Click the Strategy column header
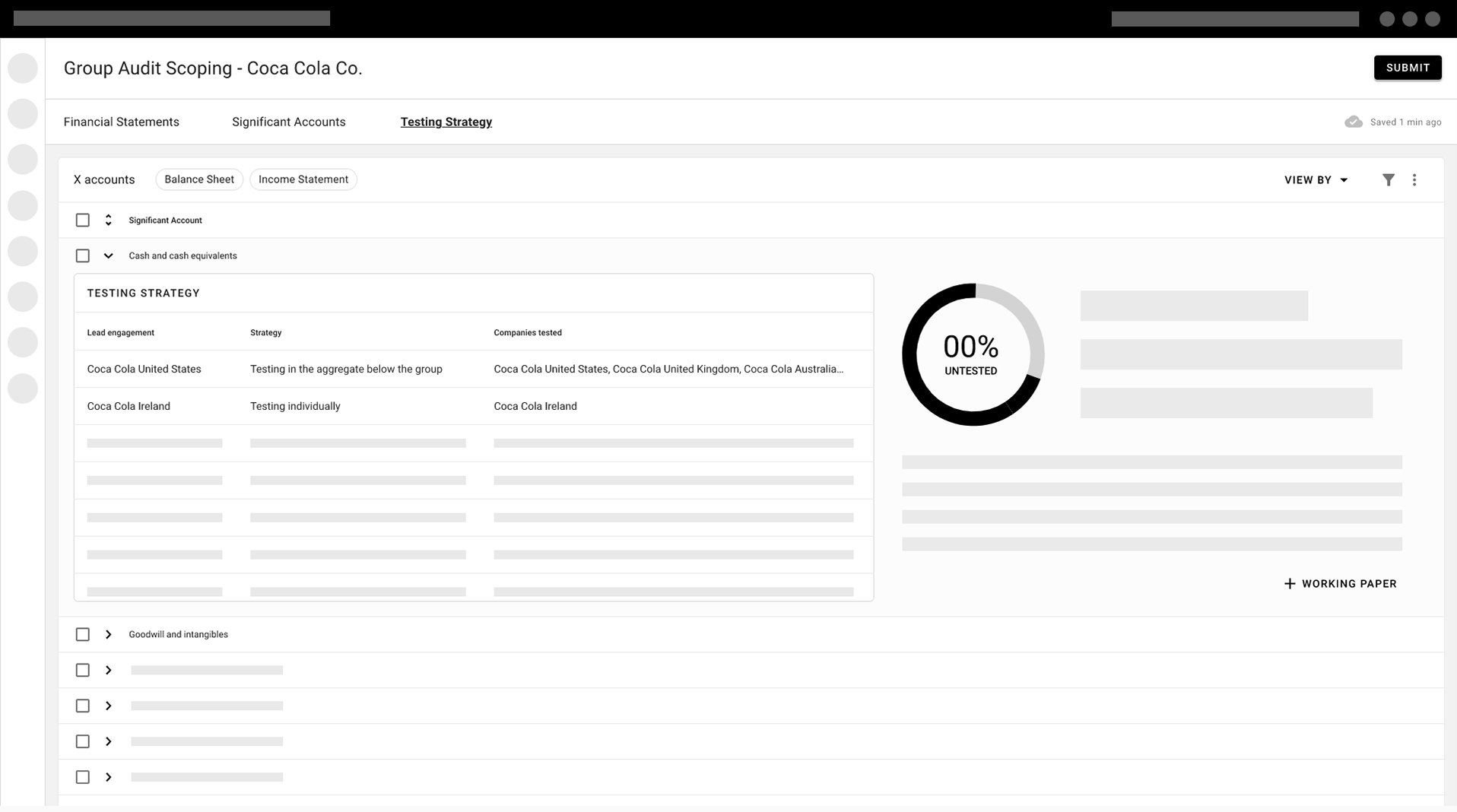The image size is (1457, 812). pyautogui.click(x=265, y=333)
